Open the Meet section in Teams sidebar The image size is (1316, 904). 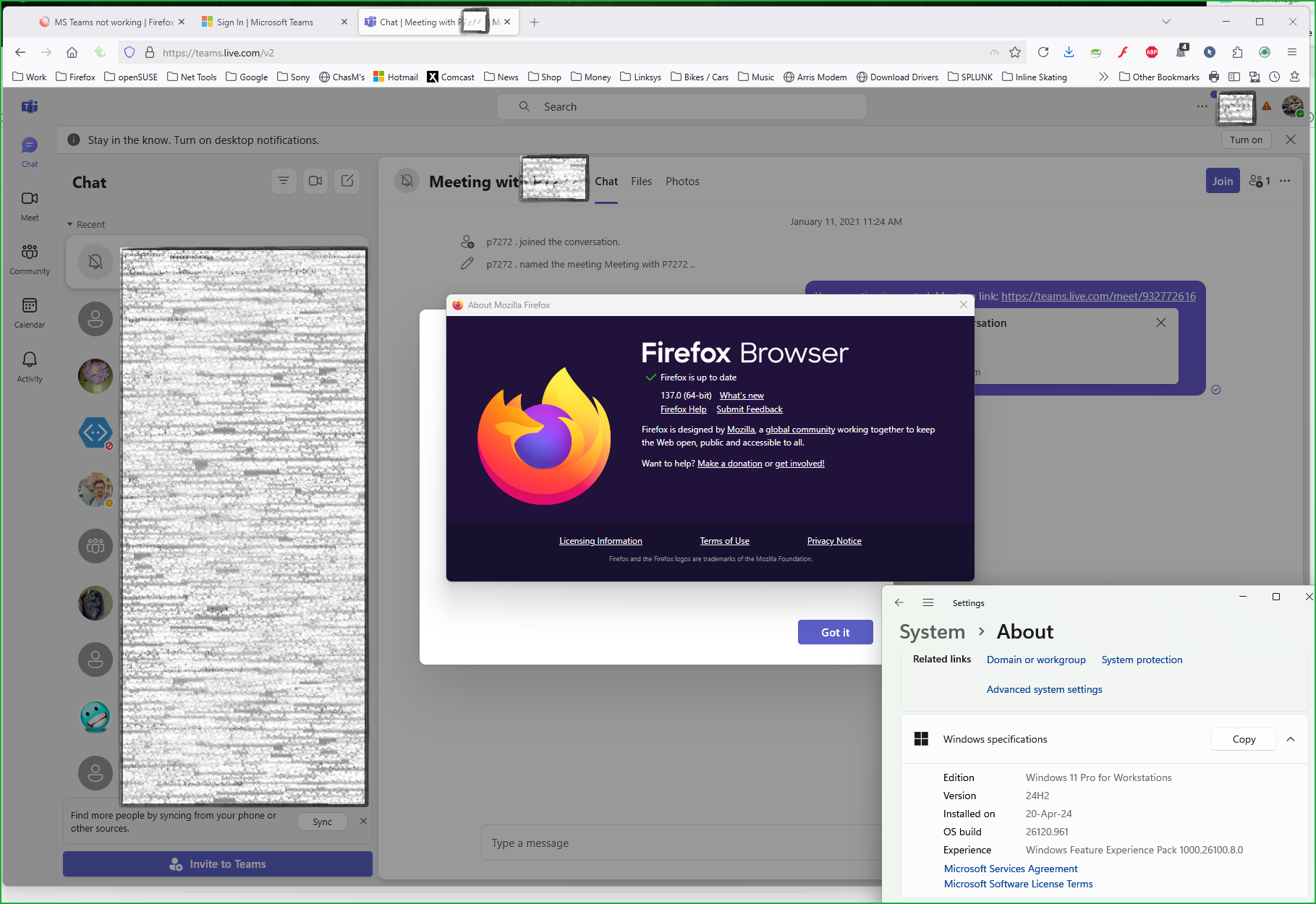tap(30, 206)
